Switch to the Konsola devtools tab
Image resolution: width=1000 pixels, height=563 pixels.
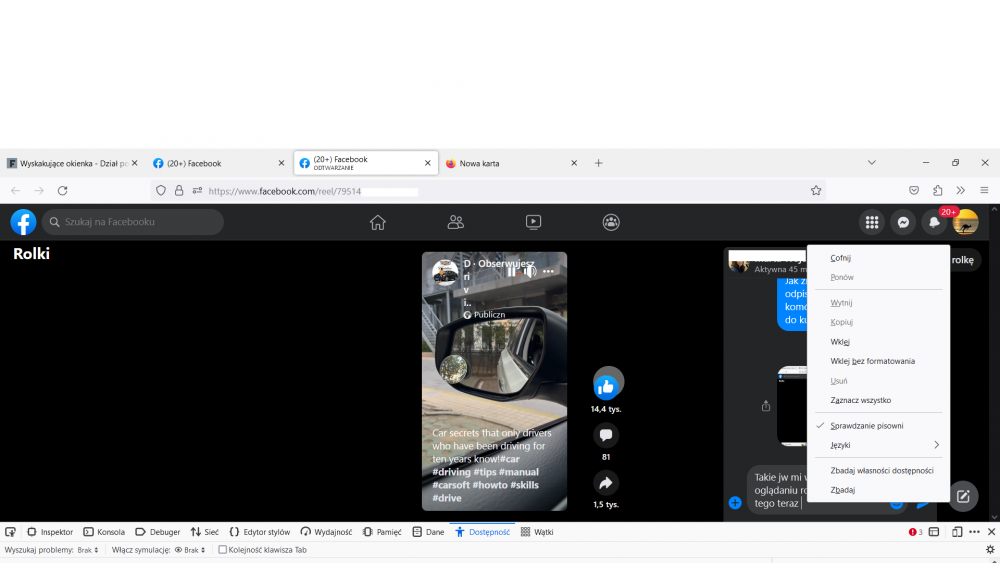pyautogui.click(x=104, y=532)
